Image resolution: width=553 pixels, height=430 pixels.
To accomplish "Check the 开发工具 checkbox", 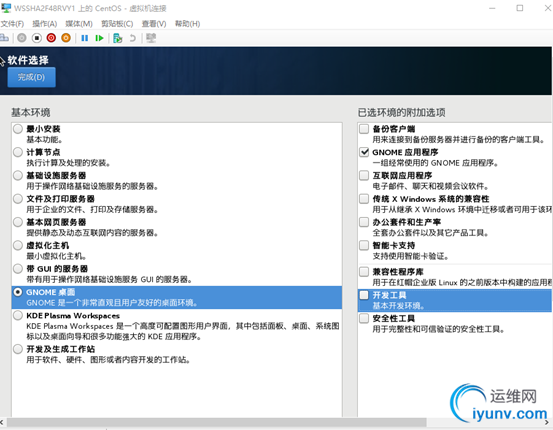I will tap(364, 295).
